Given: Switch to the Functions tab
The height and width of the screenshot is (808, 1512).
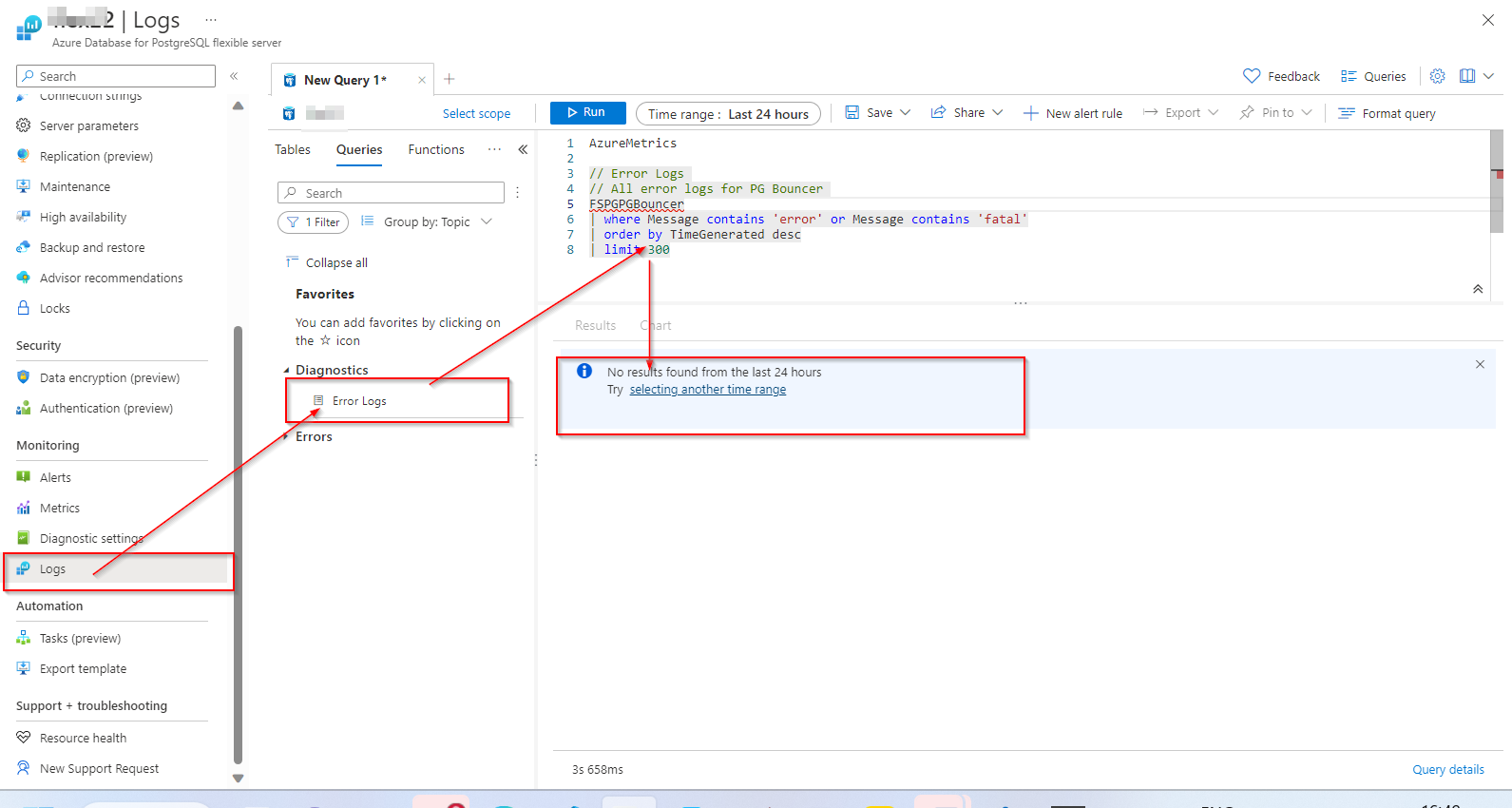Looking at the screenshot, I should coord(436,149).
